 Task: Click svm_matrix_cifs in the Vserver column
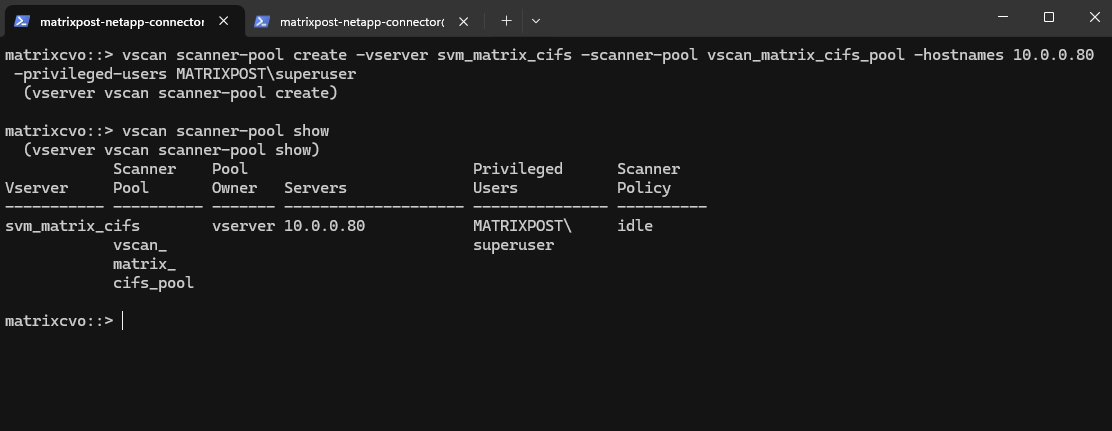coord(72,226)
